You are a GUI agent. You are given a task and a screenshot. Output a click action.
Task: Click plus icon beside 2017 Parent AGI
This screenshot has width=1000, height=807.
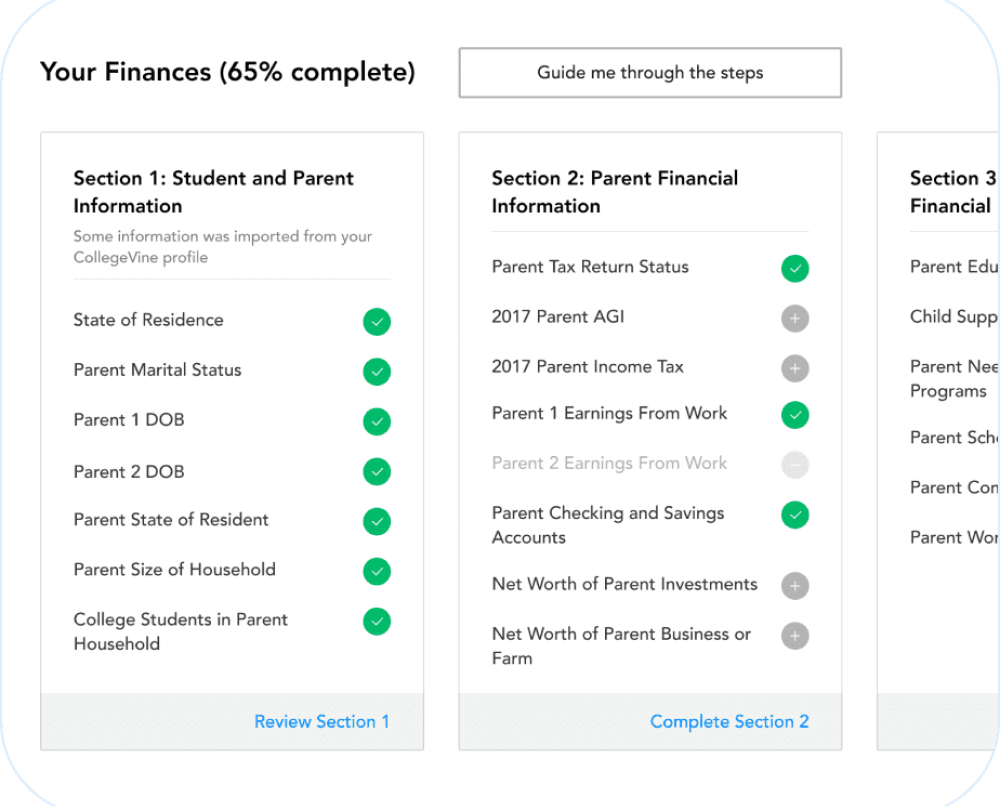[795, 319]
